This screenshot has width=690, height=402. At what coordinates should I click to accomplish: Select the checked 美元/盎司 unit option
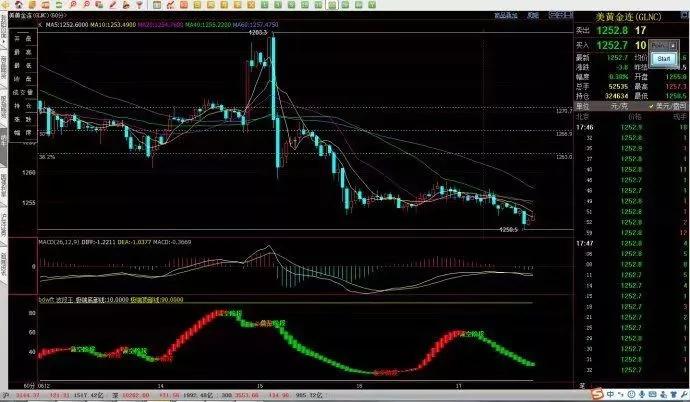point(668,106)
